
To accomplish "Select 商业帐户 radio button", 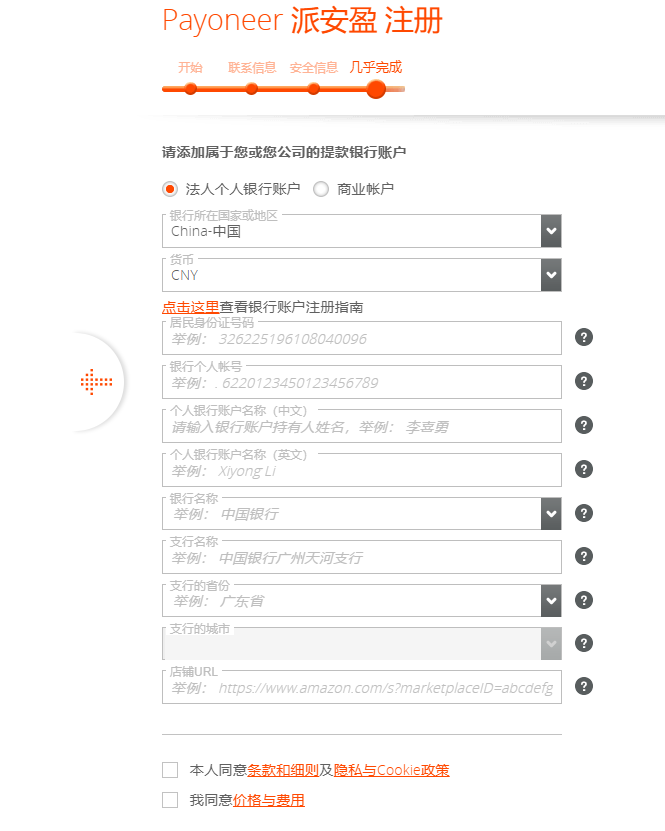I will point(321,189).
